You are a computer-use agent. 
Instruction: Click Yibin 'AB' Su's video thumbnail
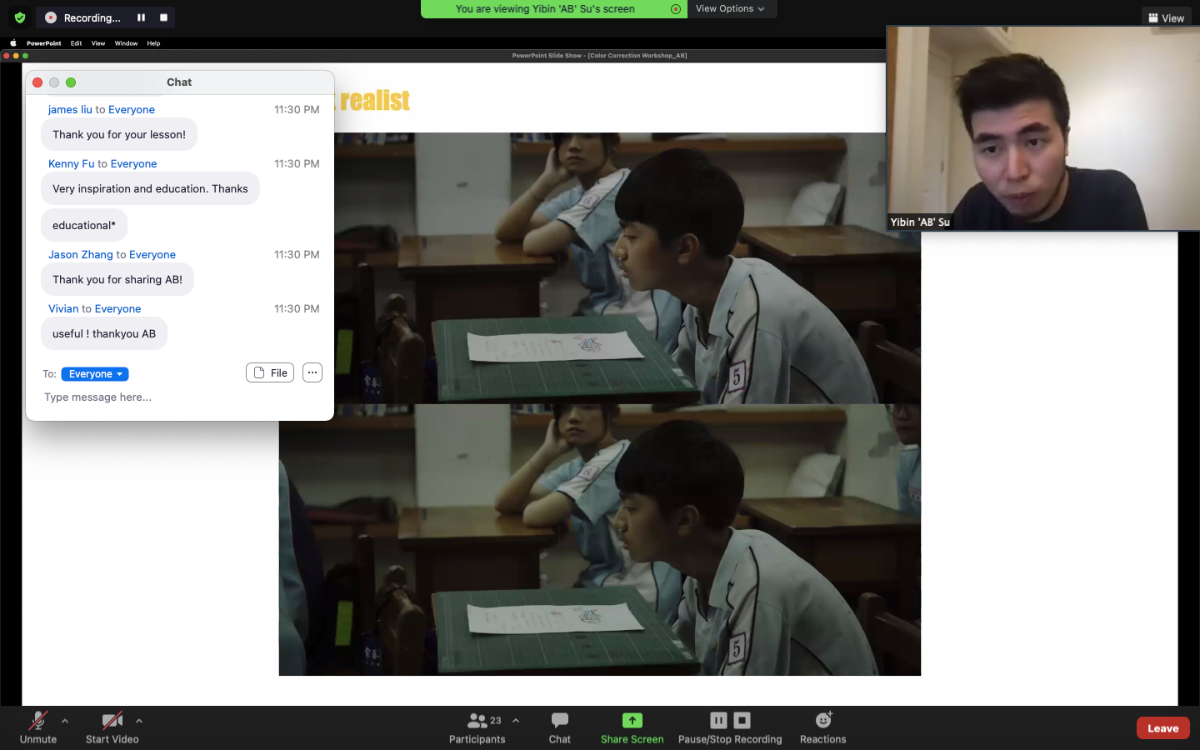tap(1042, 128)
